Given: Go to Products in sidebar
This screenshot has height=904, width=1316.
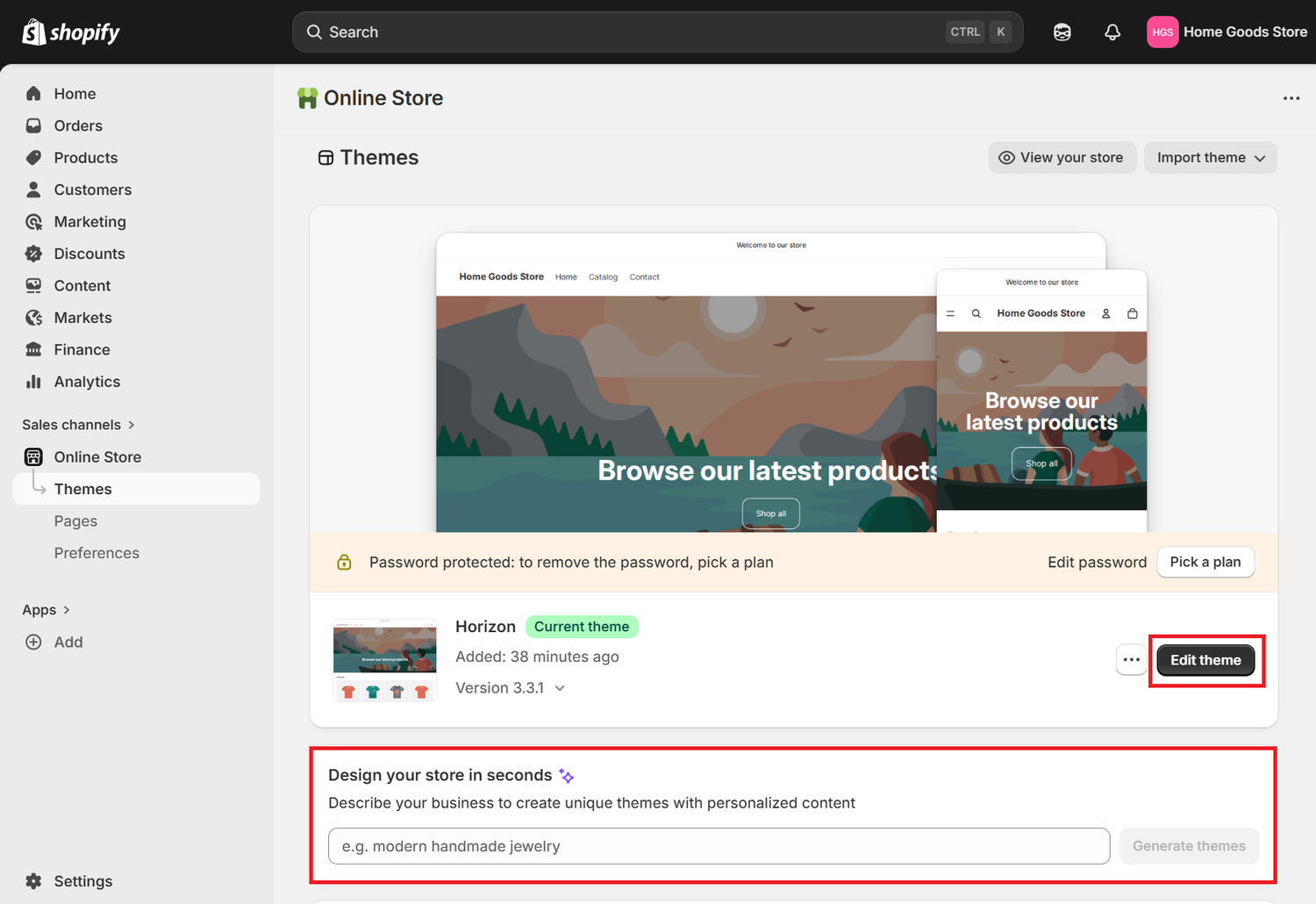Looking at the screenshot, I should (x=85, y=158).
